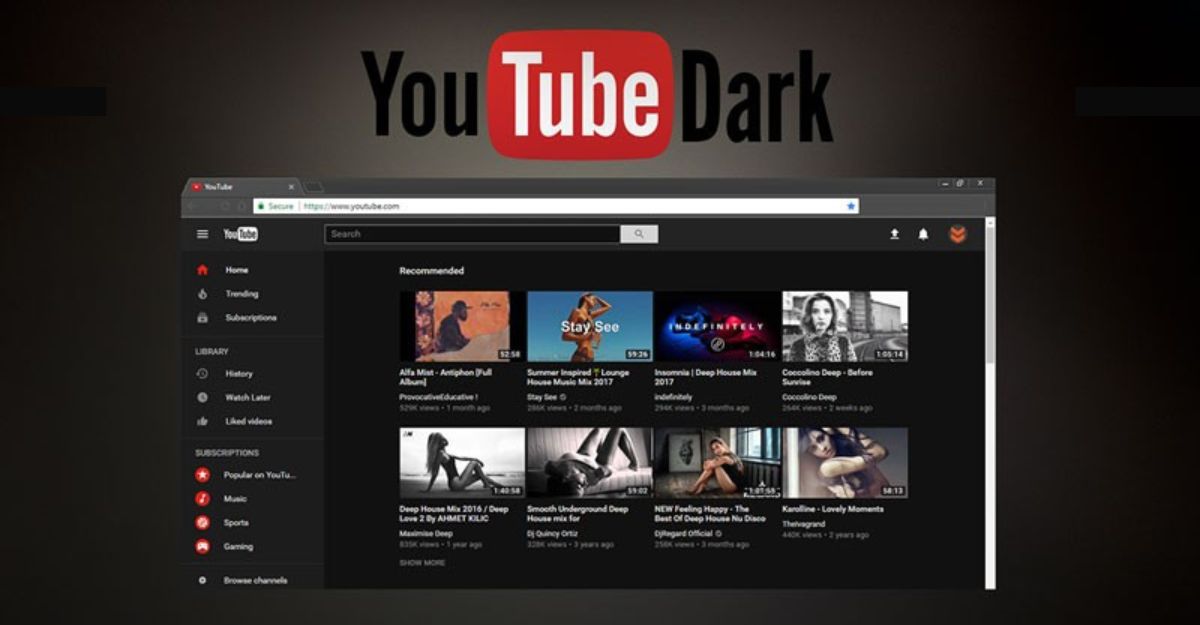Open the Stay See video thumbnail
This screenshot has width=1200, height=625.
590,326
